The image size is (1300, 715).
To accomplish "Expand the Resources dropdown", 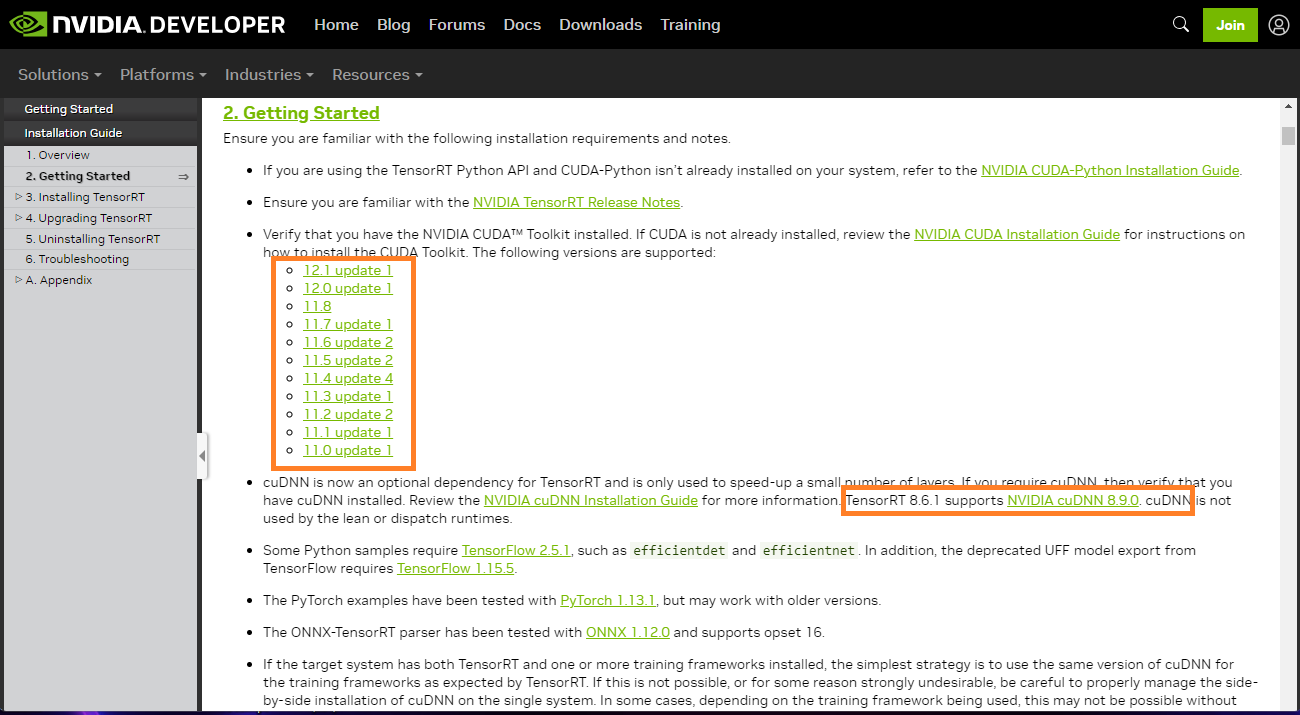I will (x=377, y=75).
